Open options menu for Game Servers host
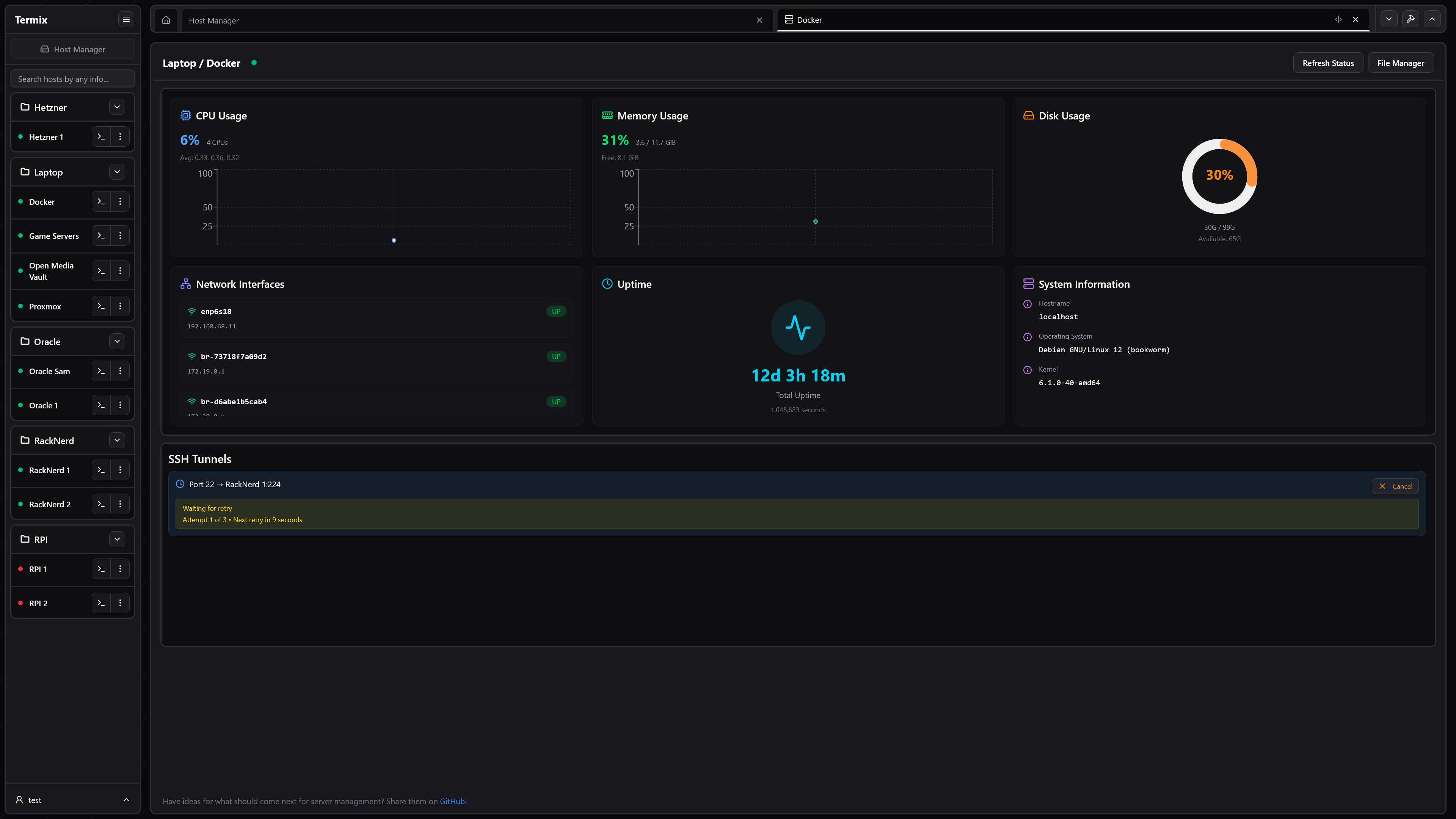This screenshot has width=1456, height=819. [120, 236]
